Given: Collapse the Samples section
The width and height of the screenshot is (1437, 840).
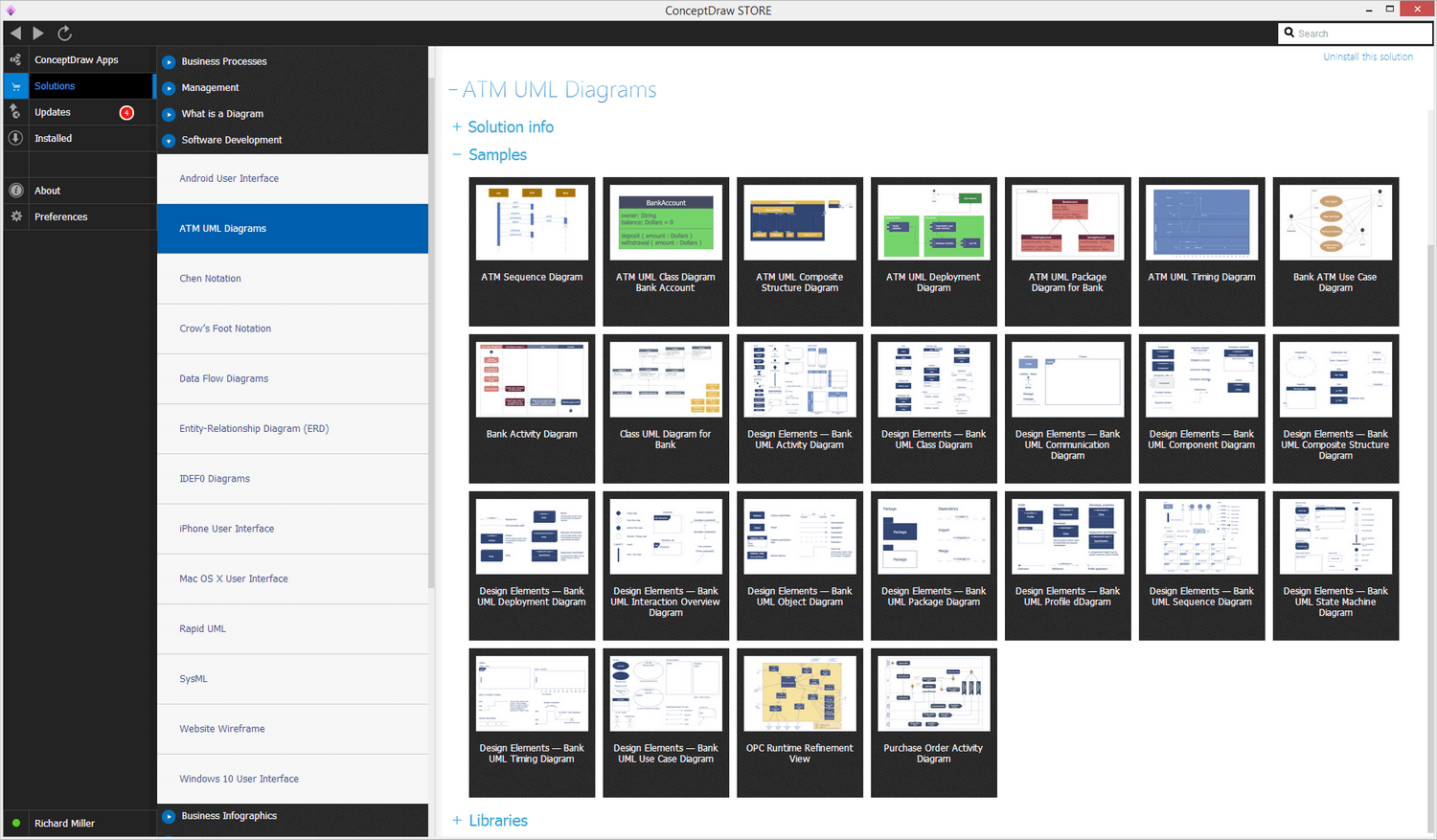Looking at the screenshot, I should click(x=457, y=154).
